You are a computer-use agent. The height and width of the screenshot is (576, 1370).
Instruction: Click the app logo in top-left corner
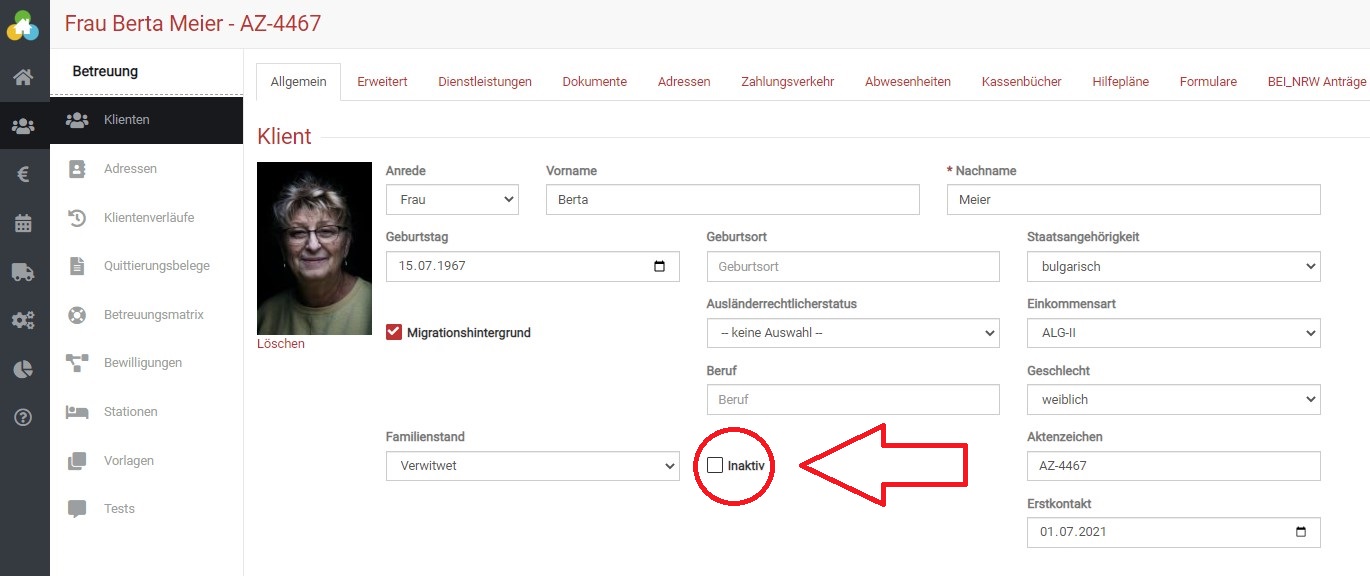[x=23, y=24]
